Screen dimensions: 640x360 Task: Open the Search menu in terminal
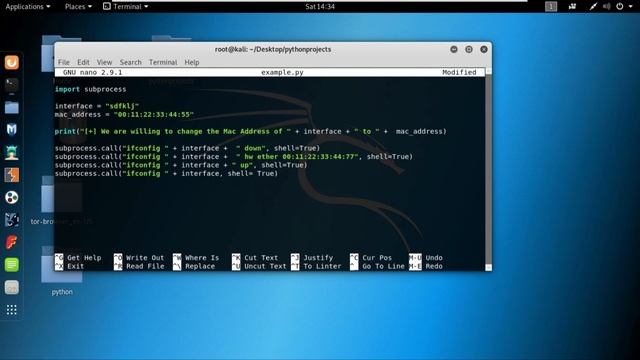(131, 62)
